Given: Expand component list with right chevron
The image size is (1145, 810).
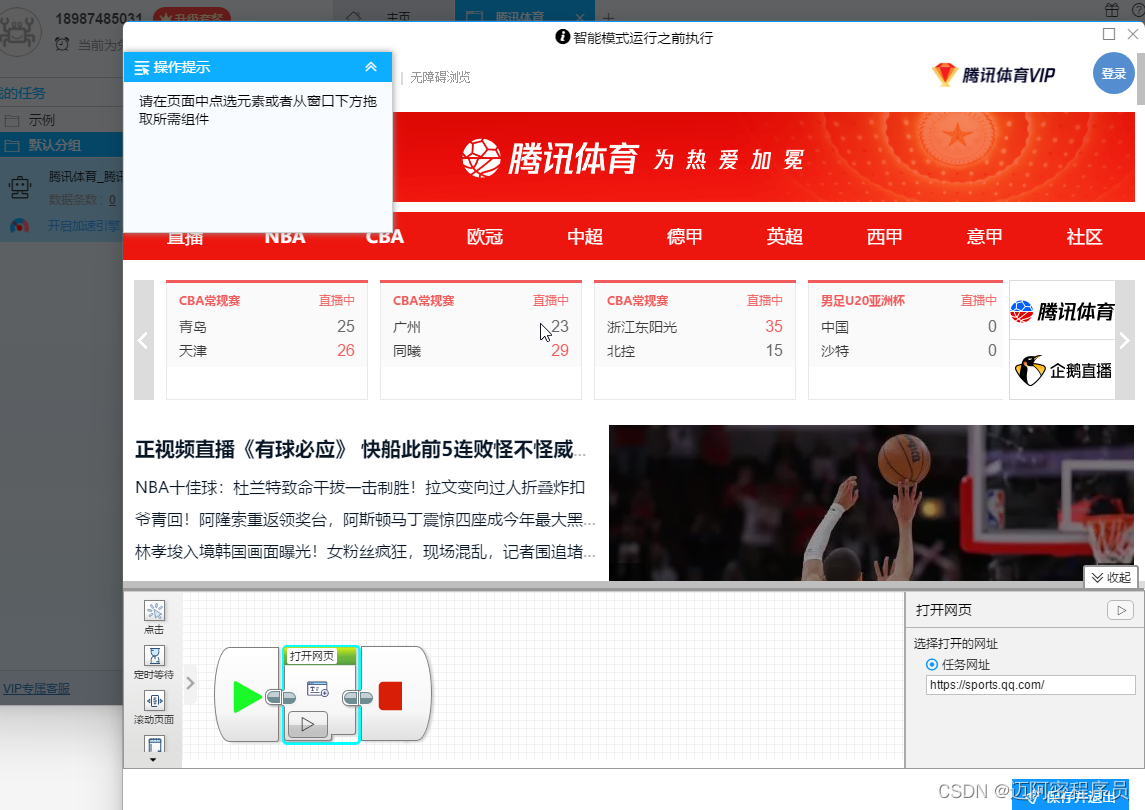Looking at the screenshot, I should pos(190,683).
